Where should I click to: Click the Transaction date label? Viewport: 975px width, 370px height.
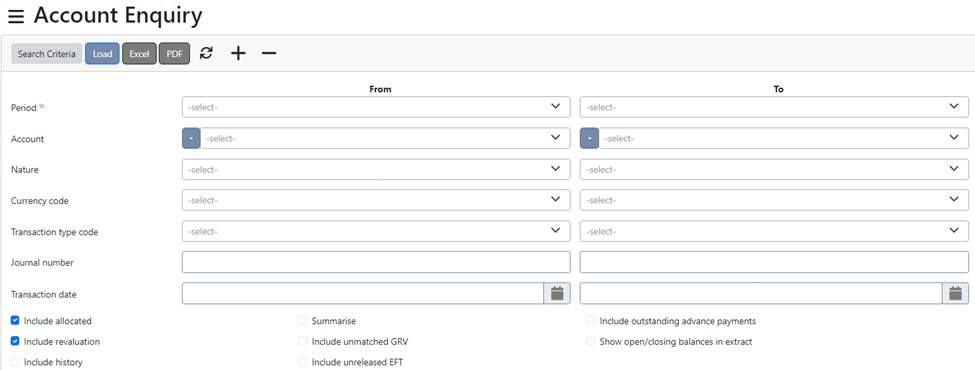click(x=44, y=294)
